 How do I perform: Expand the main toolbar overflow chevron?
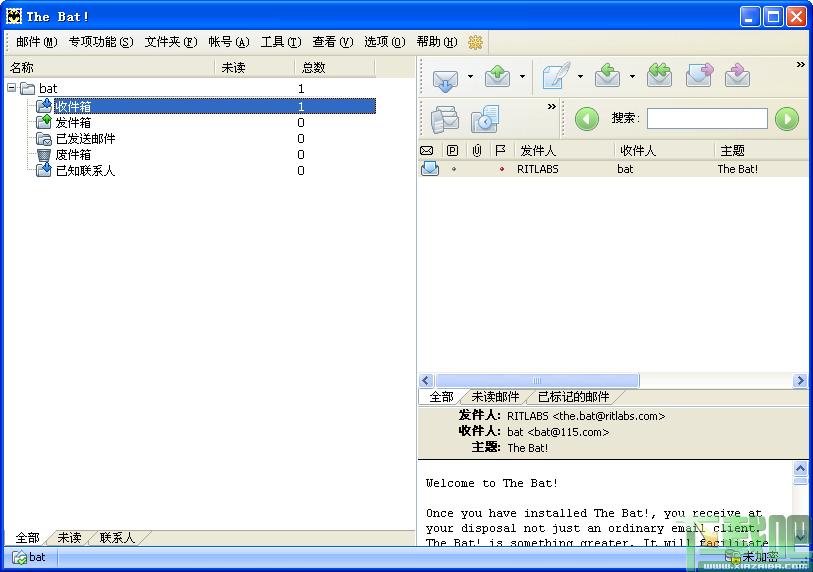tap(801, 65)
